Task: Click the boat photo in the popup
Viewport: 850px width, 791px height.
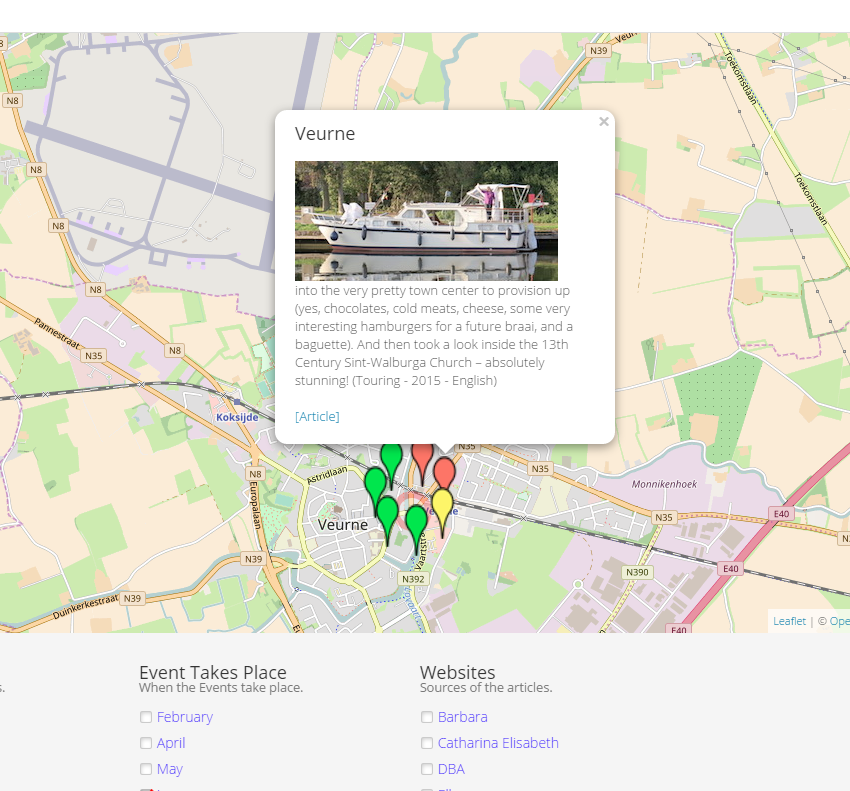Action: (426, 221)
